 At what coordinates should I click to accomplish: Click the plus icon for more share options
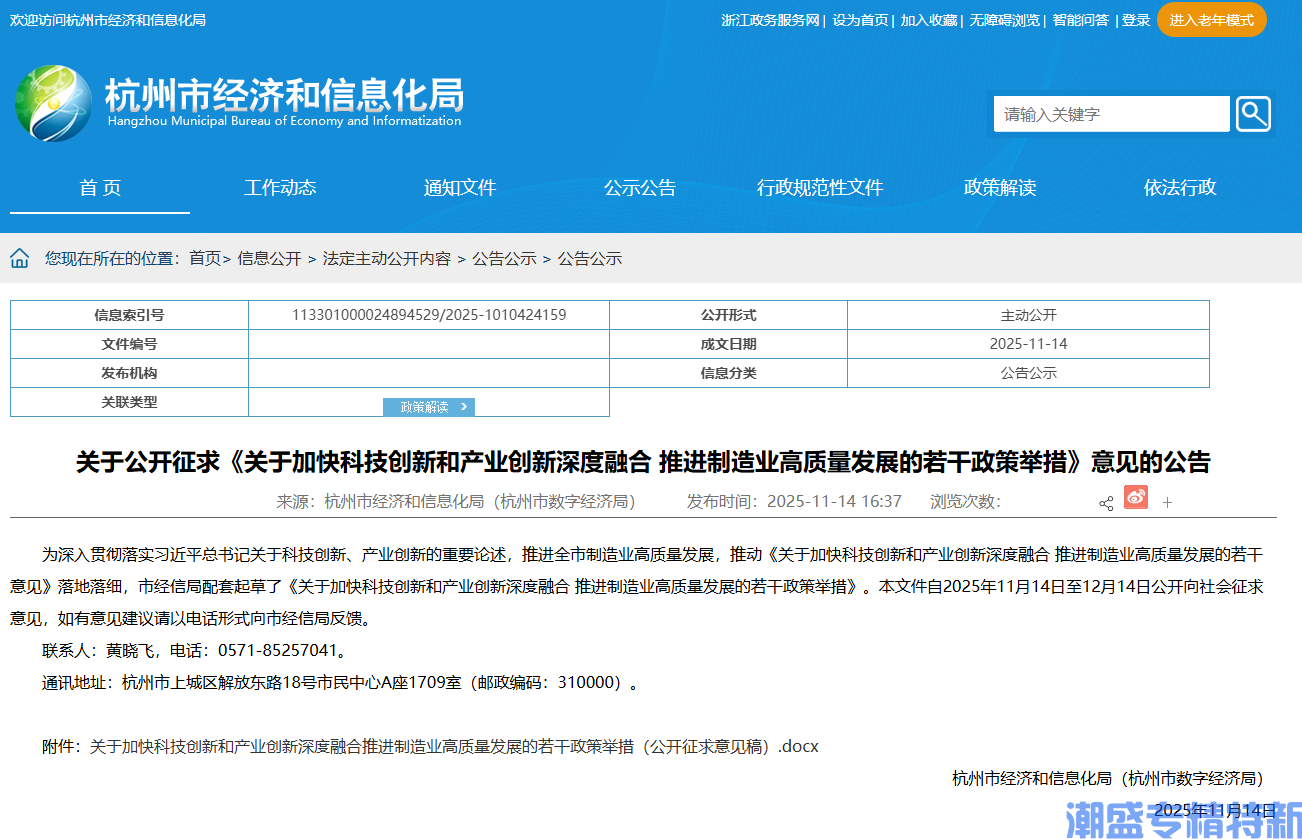[x=1166, y=503]
